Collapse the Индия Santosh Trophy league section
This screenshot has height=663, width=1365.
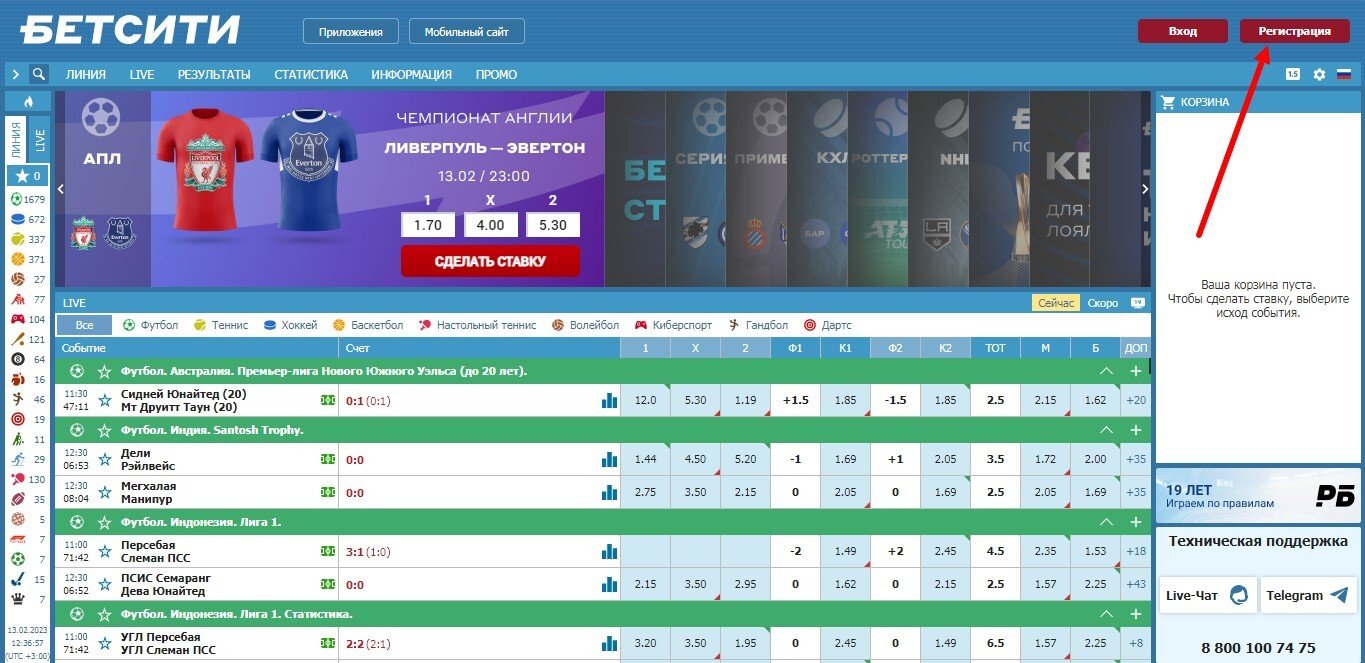pyautogui.click(x=1106, y=430)
